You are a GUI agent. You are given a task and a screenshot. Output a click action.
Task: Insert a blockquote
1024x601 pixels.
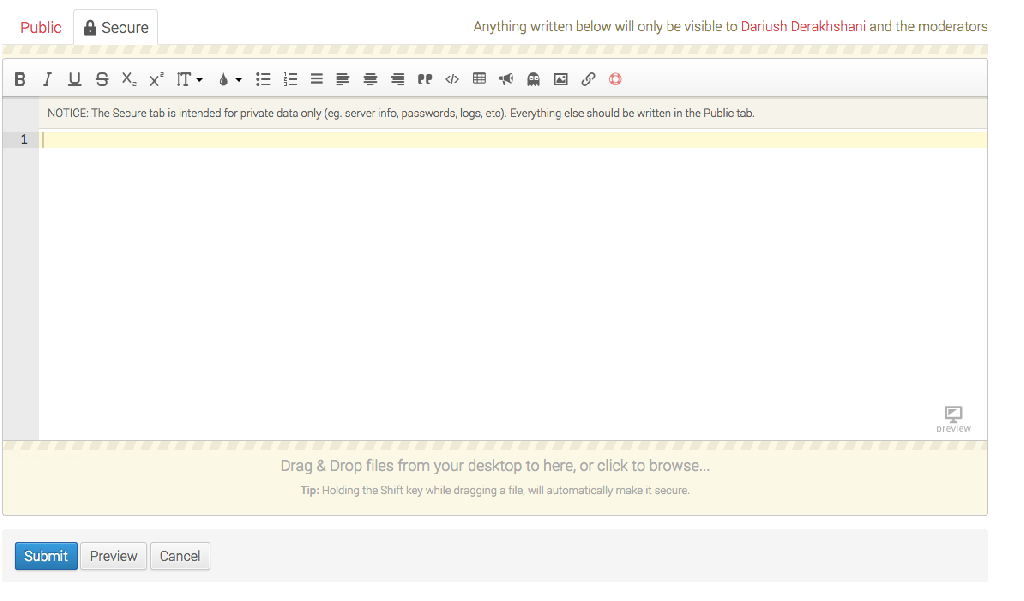[x=425, y=79]
